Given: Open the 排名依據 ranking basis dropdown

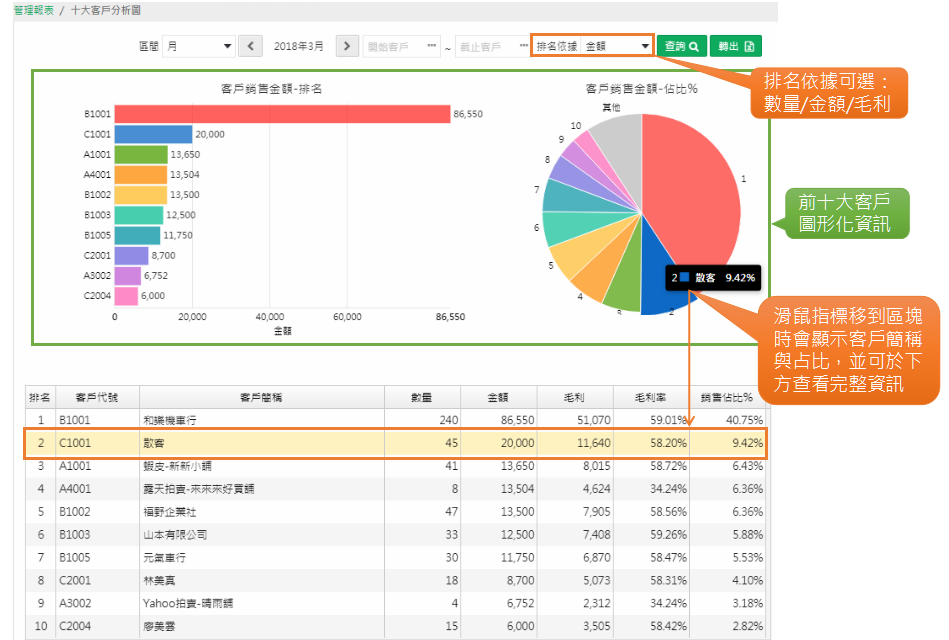Looking at the screenshot, I should click(x=617, y=46).
